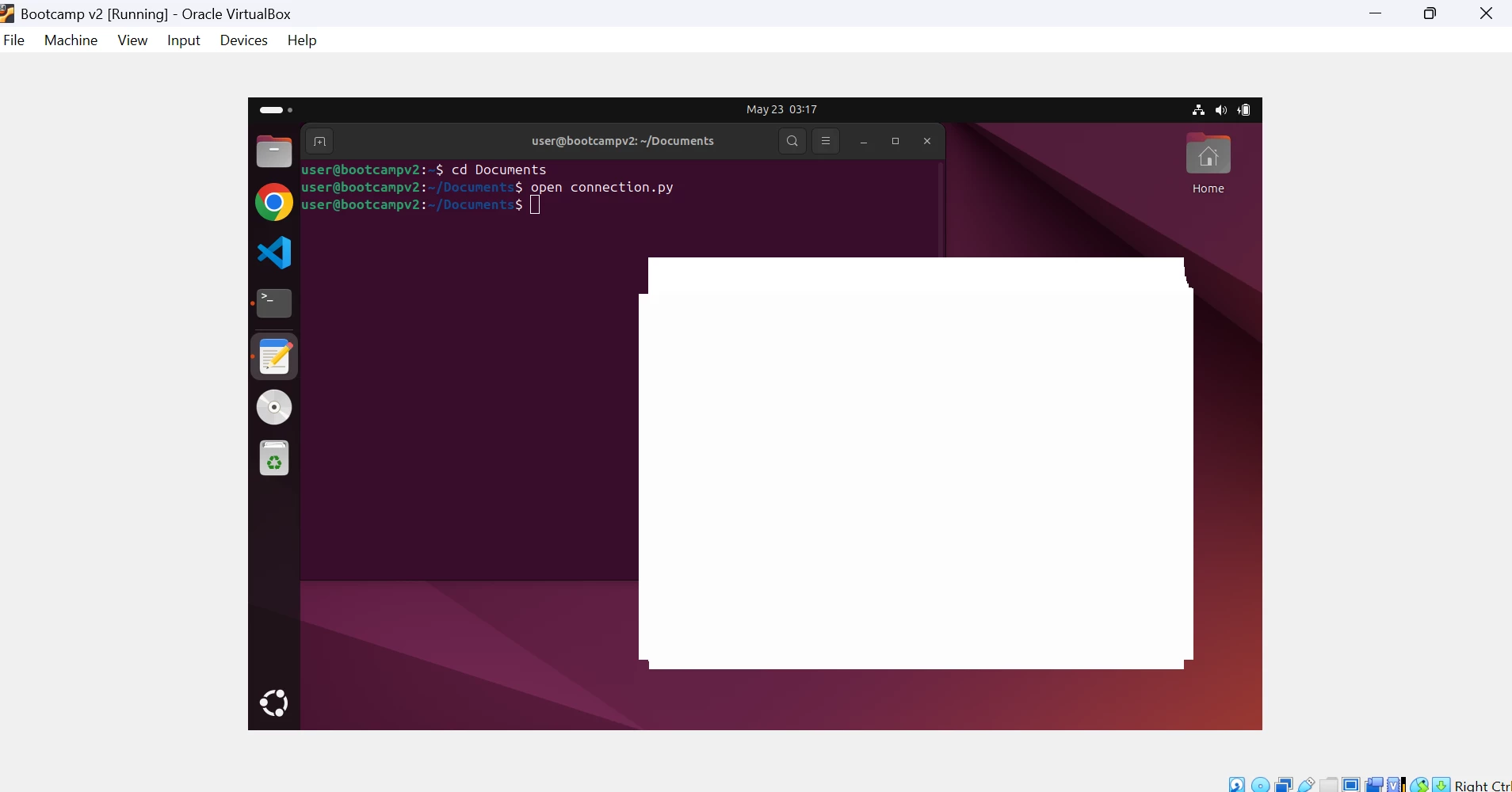This screenshot has width=1512, height=792.
Task: Open the VirtualBox Help menu
Action: click(302, 40)
